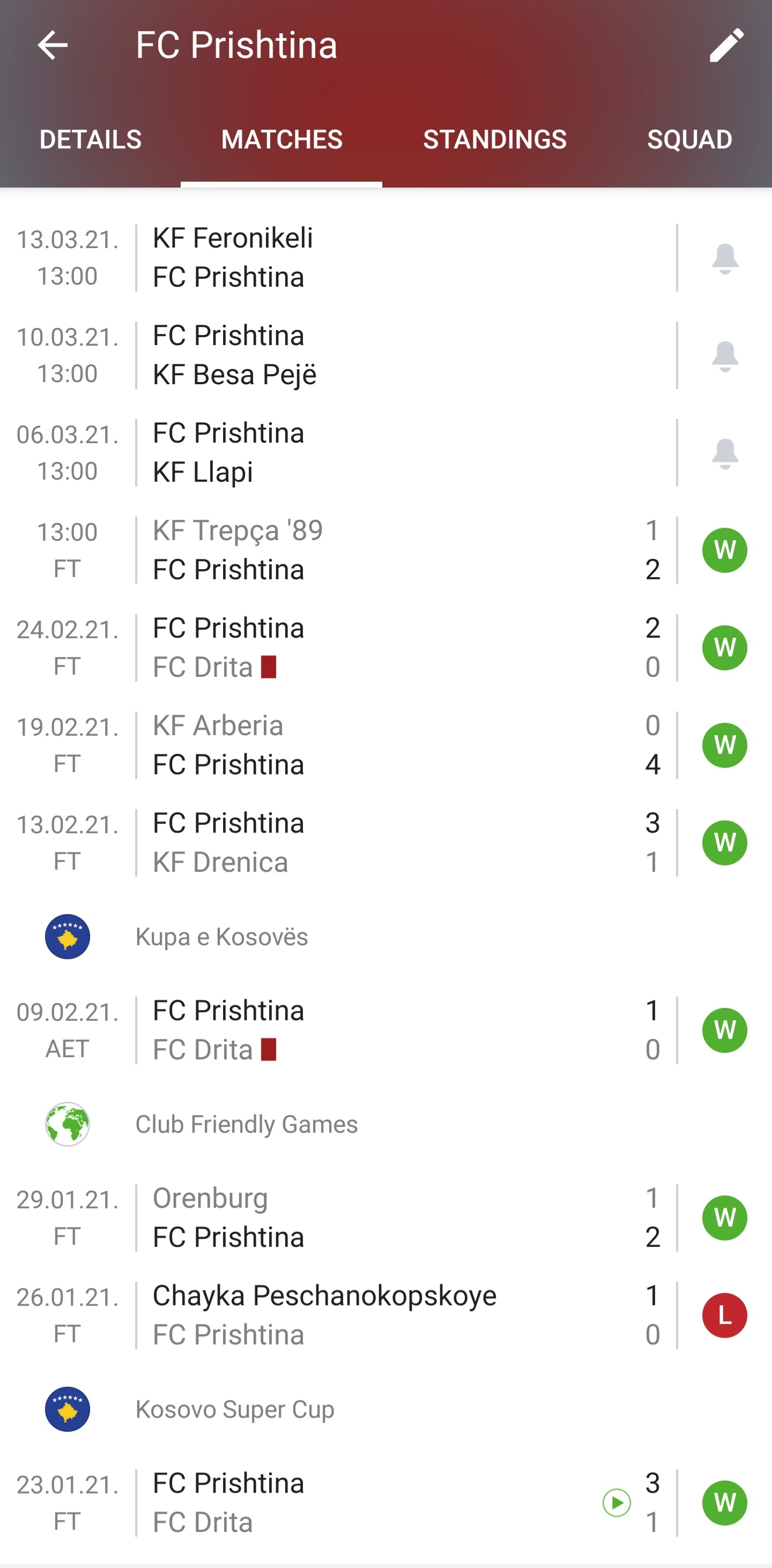Open the Club Friendly Games competition
The image size is (772, 1568).
247,1124
